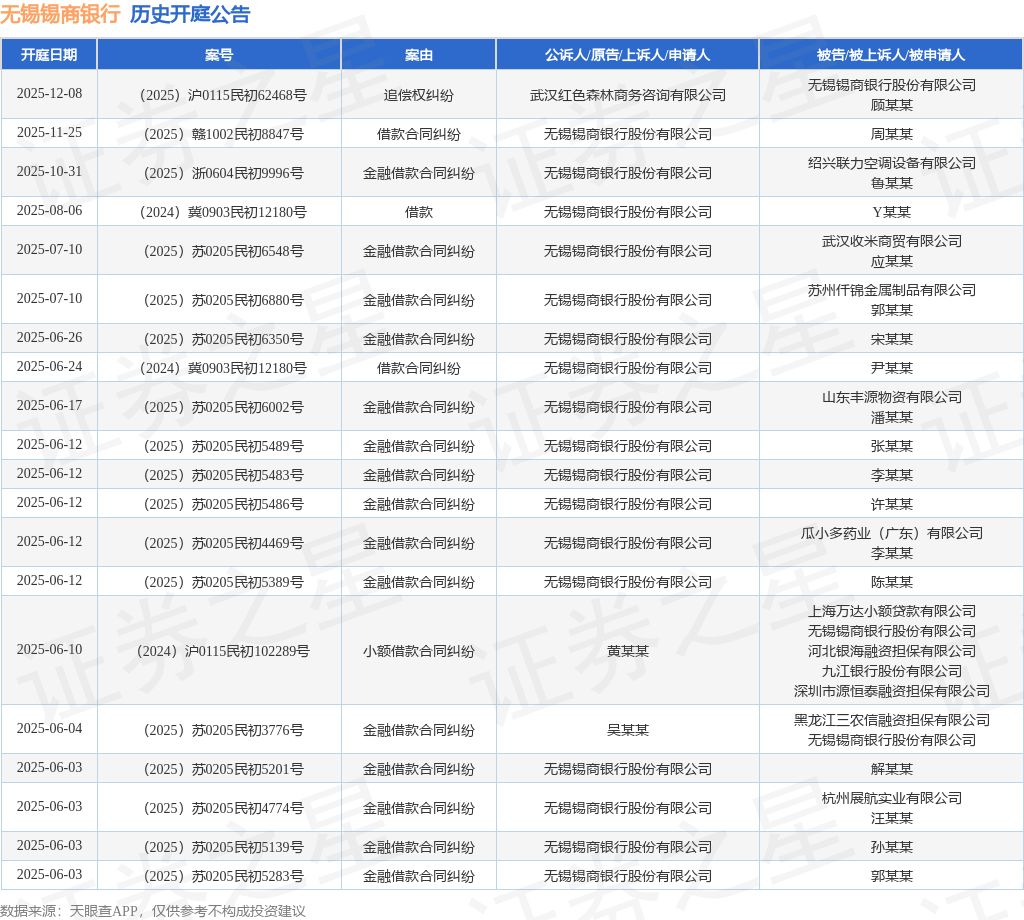The height and width of the screenshot is (920, 1024).
Task: Click defendant 绍兴联力空调设备有限公司
Action: pyautogui.click(x=891, y=163)
